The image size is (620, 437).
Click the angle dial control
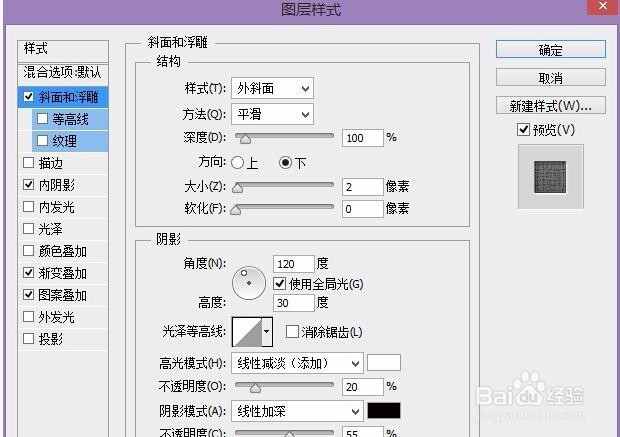[249, 283]
